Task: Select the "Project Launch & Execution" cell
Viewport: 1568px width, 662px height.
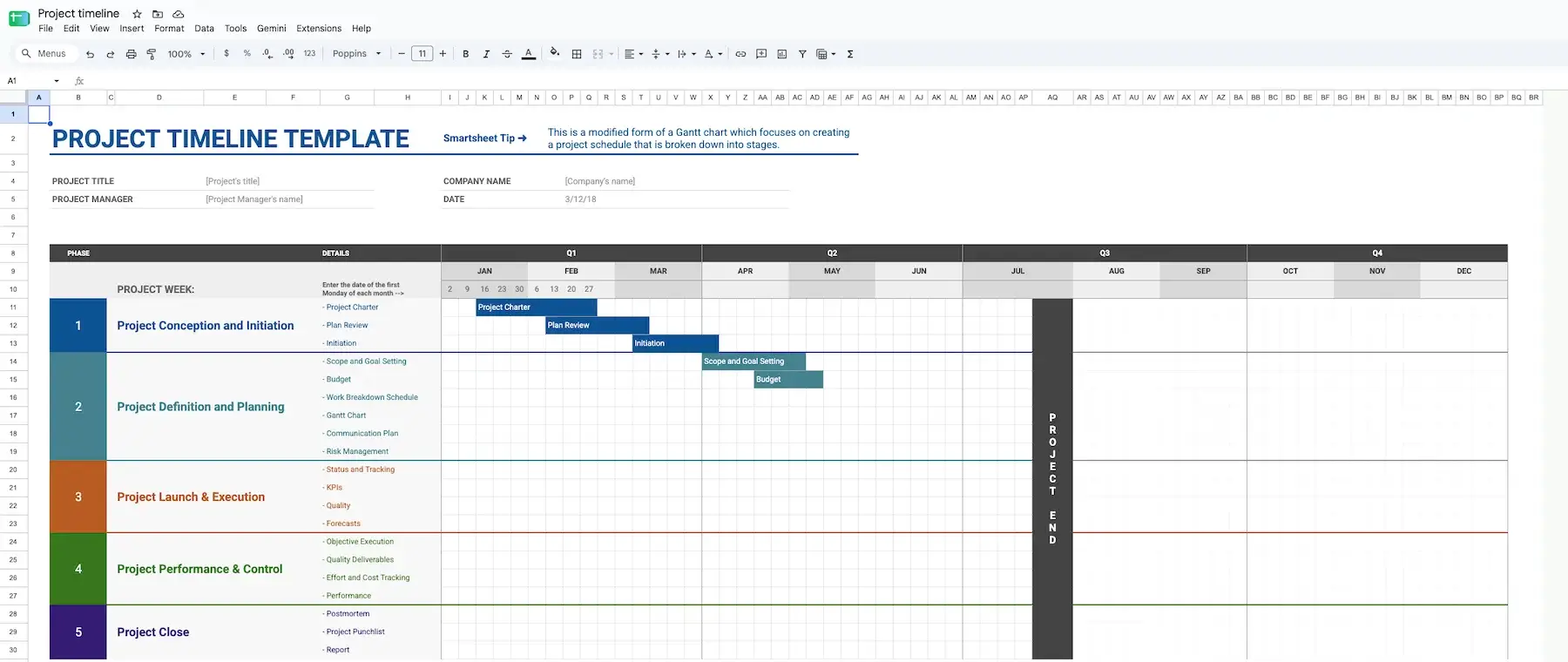Action: (191, 496)
